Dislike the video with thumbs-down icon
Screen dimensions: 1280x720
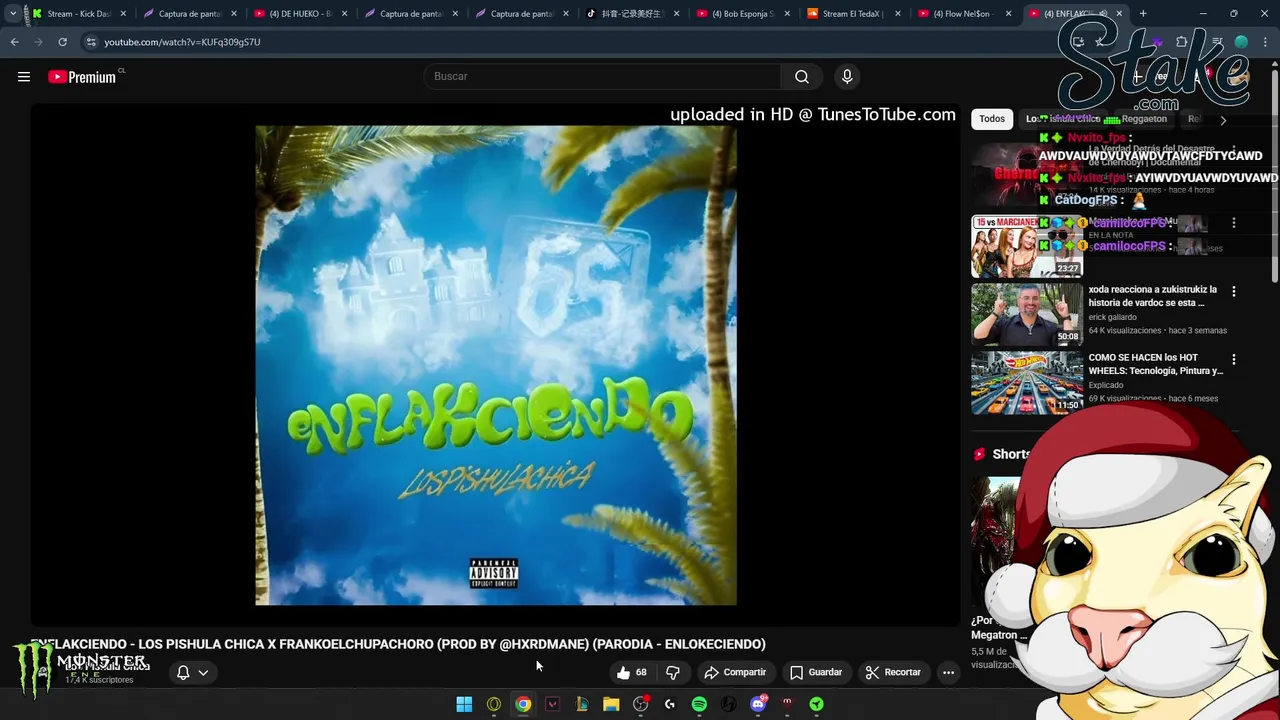673,672
